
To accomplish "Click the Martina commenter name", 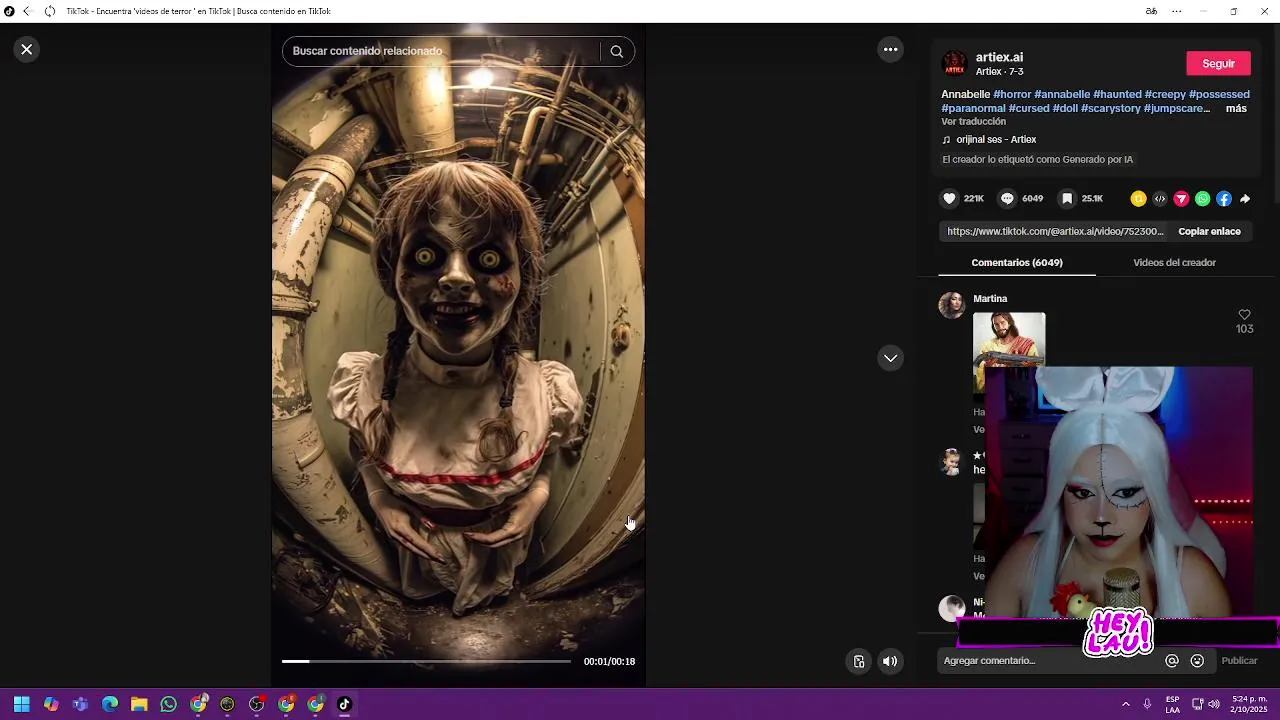I will click(x=990, y=299).
